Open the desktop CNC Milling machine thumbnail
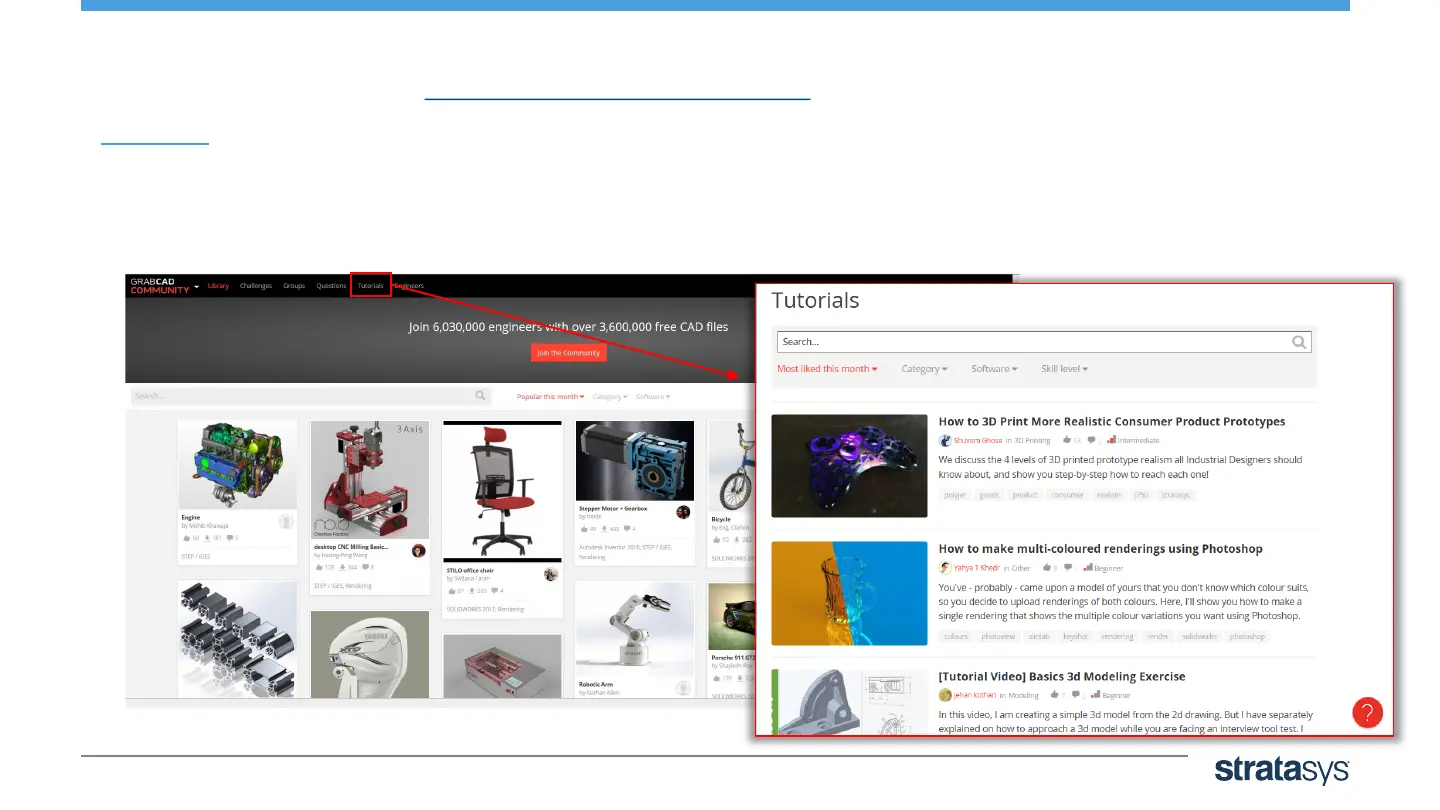Image resolution: width=1440 pixels, height=810 pixels. (370, 480)
